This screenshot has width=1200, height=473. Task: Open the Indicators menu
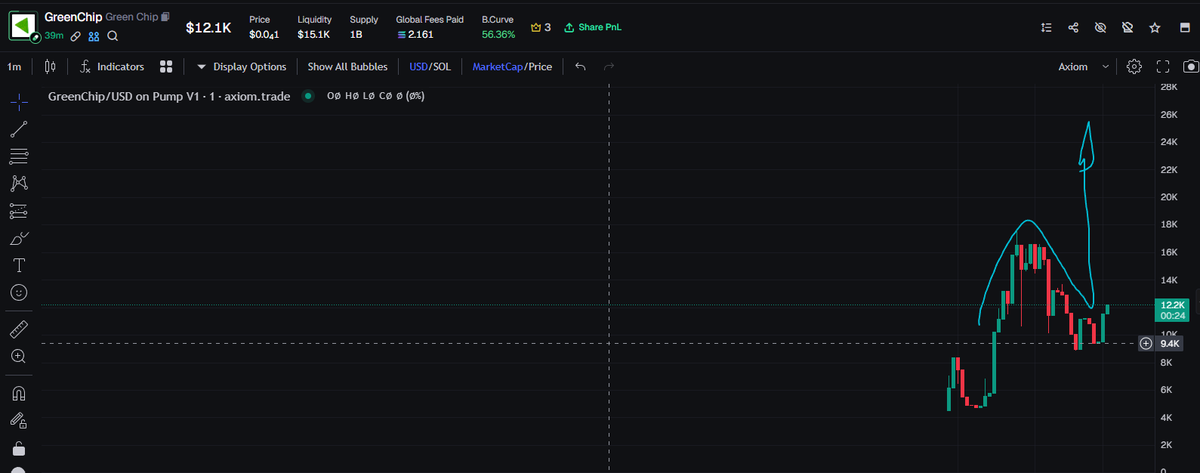coord(112,66)
